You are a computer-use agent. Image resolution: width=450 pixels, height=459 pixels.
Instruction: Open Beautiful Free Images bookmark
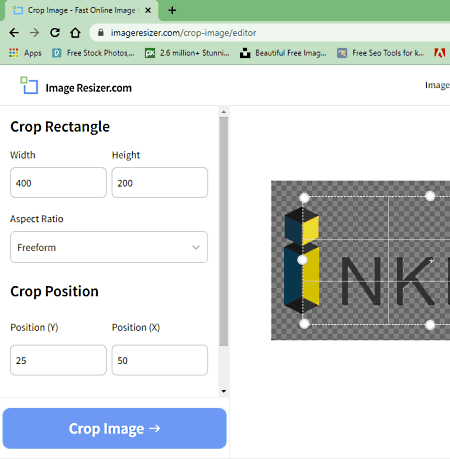(283, 53)
